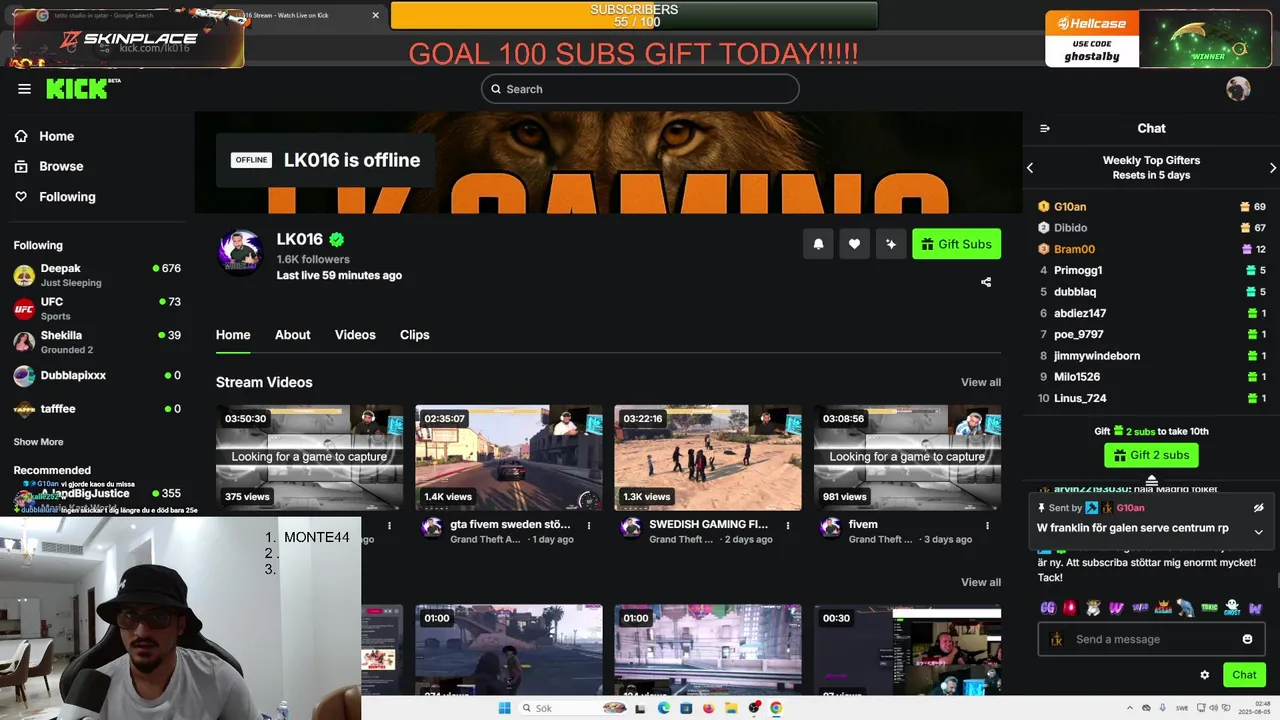Open Firefox from taskbar
Screen dimensions: 1280x720
[x=709, y=708]
